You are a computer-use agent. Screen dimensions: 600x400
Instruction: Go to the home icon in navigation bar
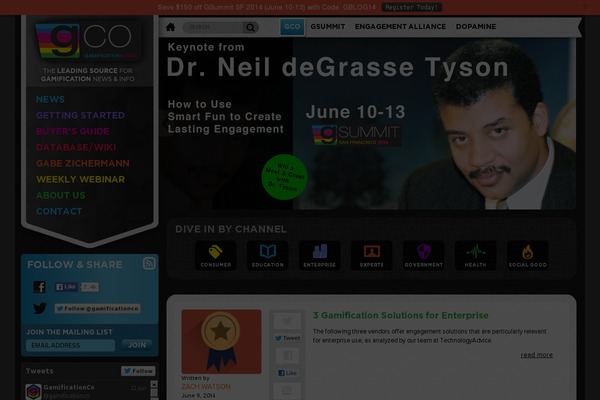[171, 27]
